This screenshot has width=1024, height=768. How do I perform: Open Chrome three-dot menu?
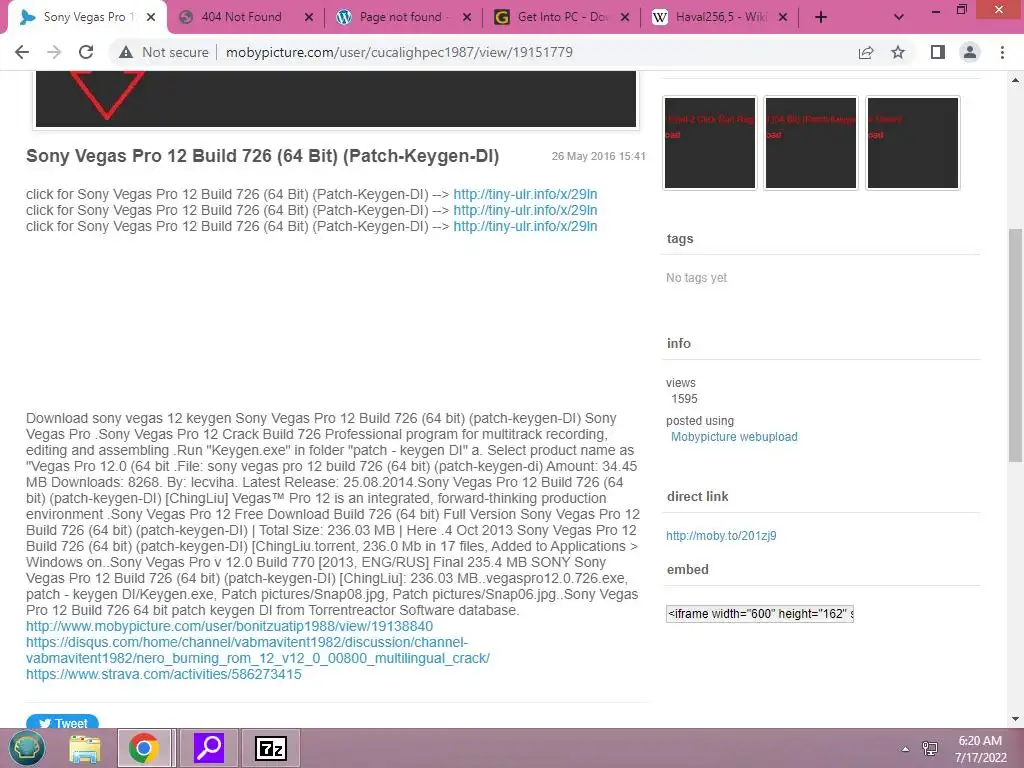pos(1002,52)
